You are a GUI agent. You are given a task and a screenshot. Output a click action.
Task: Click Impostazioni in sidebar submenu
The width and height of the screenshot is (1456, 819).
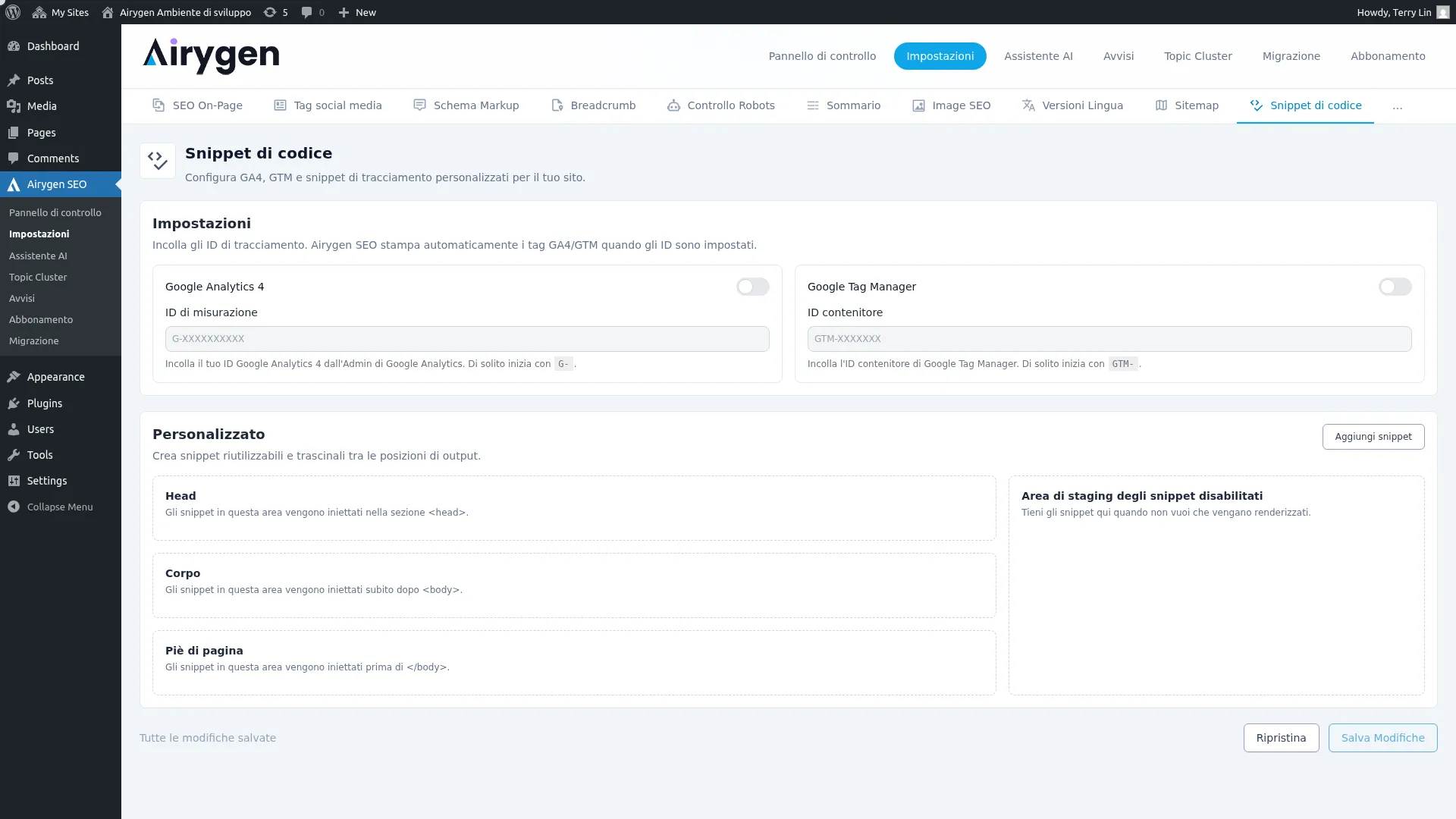point(39,234)
